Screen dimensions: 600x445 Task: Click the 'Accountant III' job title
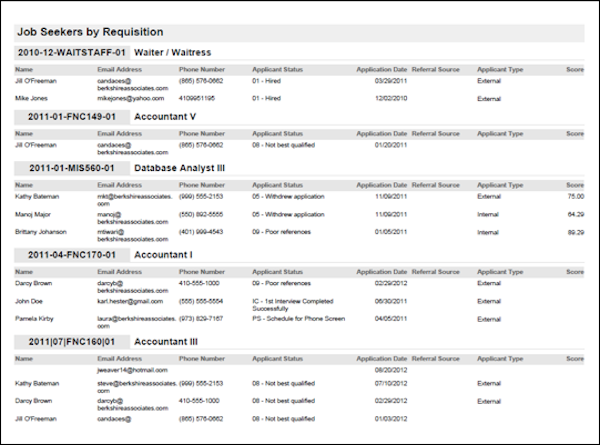point(166,342)
